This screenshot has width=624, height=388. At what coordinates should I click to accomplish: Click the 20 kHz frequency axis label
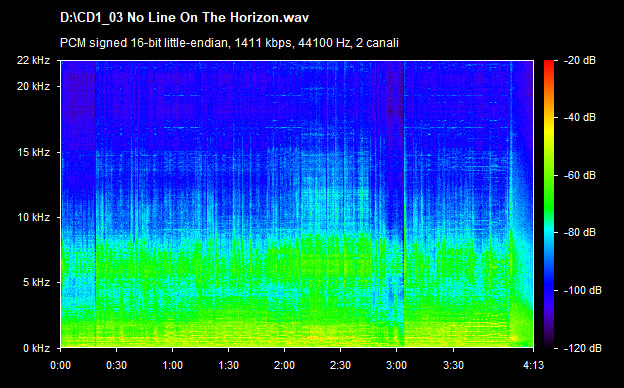[33, 86]
